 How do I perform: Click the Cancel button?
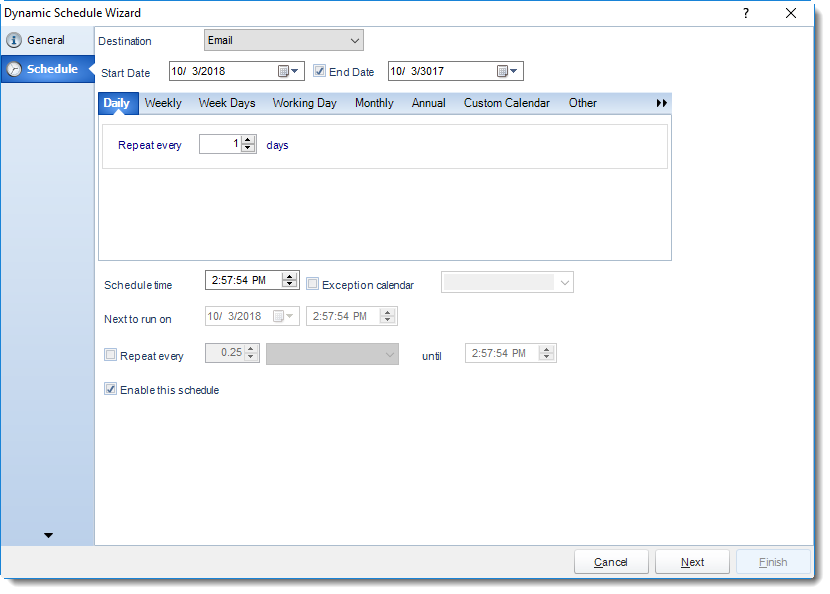pos(611,562)
